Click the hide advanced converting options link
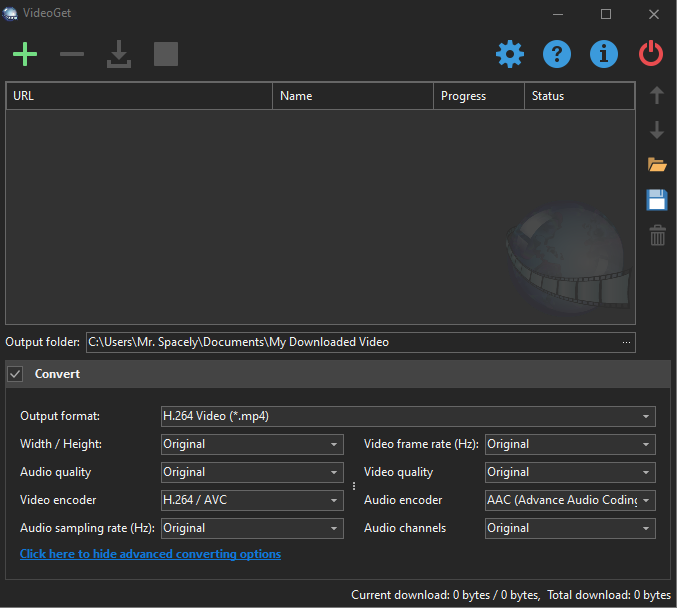Image resolution: width=677 pixels, height=608 pixels. tap(150, 554)
